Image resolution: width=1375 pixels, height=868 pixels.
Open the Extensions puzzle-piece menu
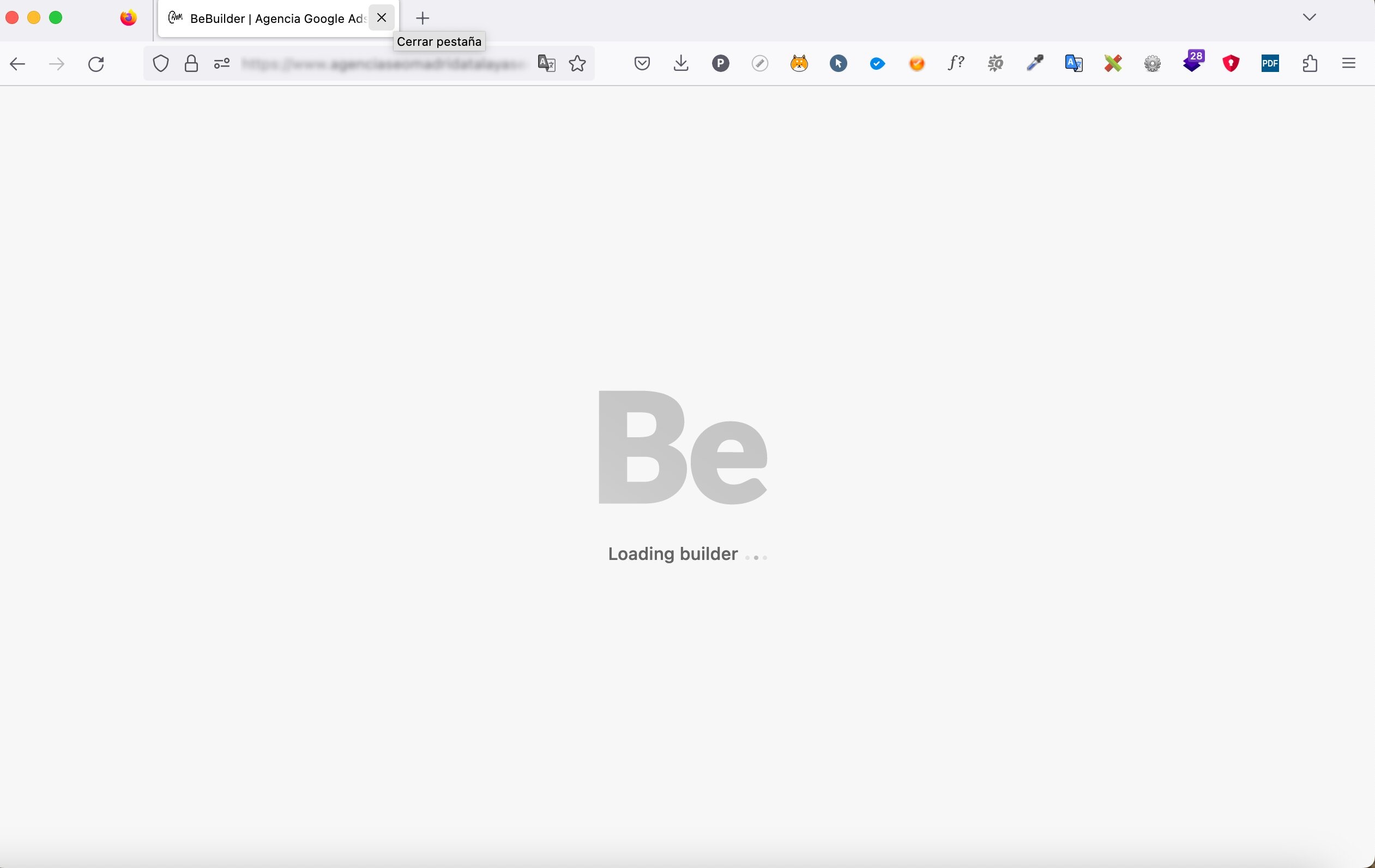tap(1310, 63)
